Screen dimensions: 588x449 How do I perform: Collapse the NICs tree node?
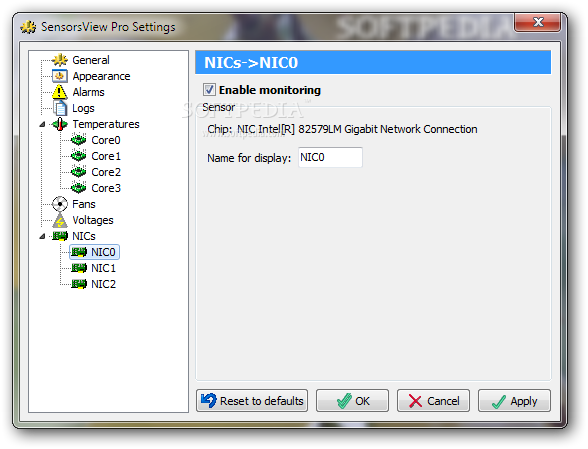pos(42,236)
